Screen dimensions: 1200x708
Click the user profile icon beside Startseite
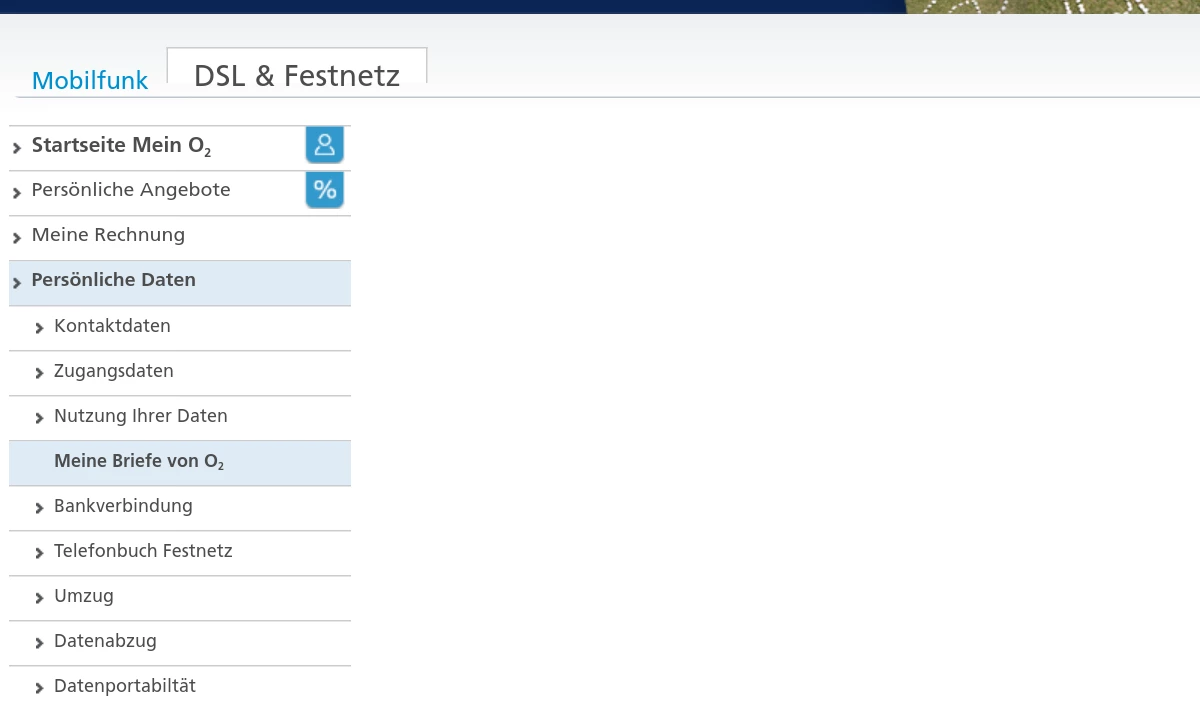tap(324, 145)
